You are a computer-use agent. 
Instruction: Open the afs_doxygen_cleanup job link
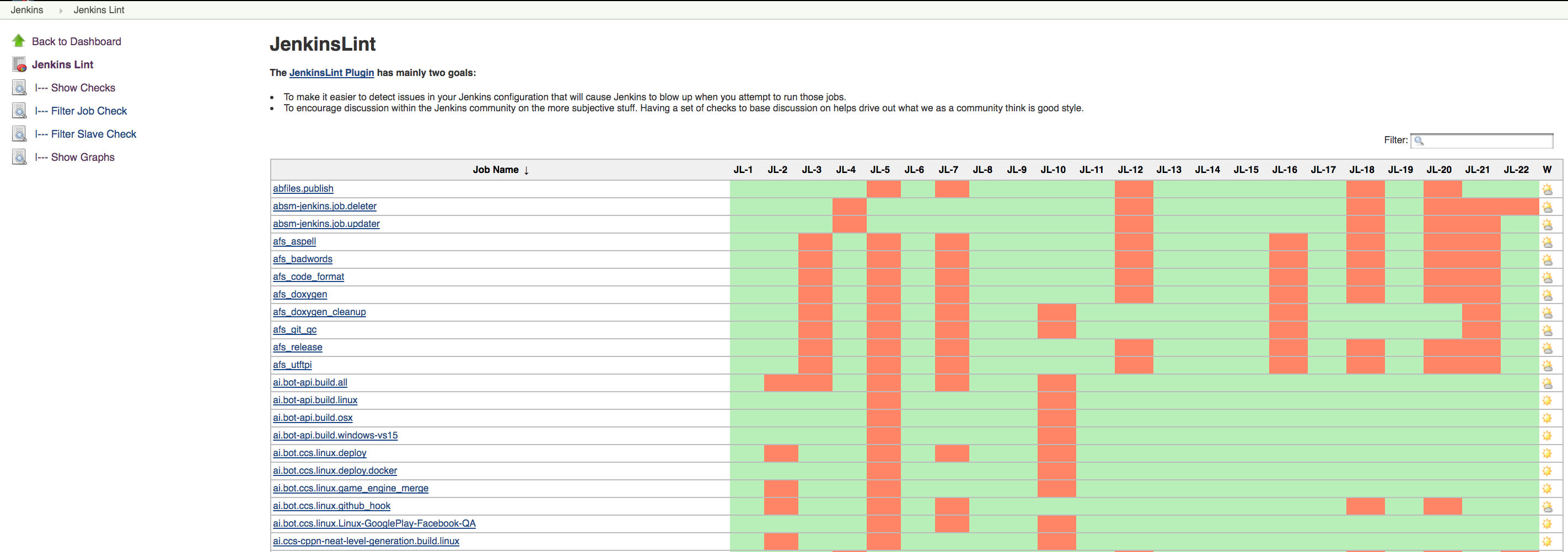click(x=320, y=312)
